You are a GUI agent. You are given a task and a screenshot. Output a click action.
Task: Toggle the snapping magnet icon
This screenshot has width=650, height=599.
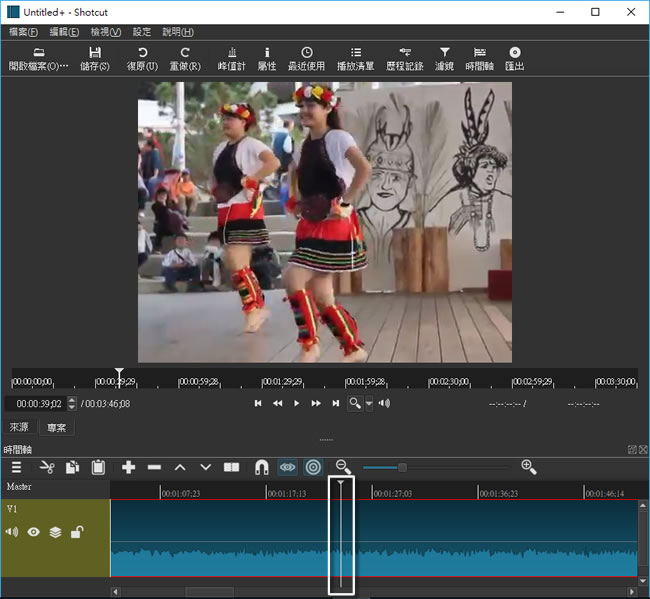262,467
